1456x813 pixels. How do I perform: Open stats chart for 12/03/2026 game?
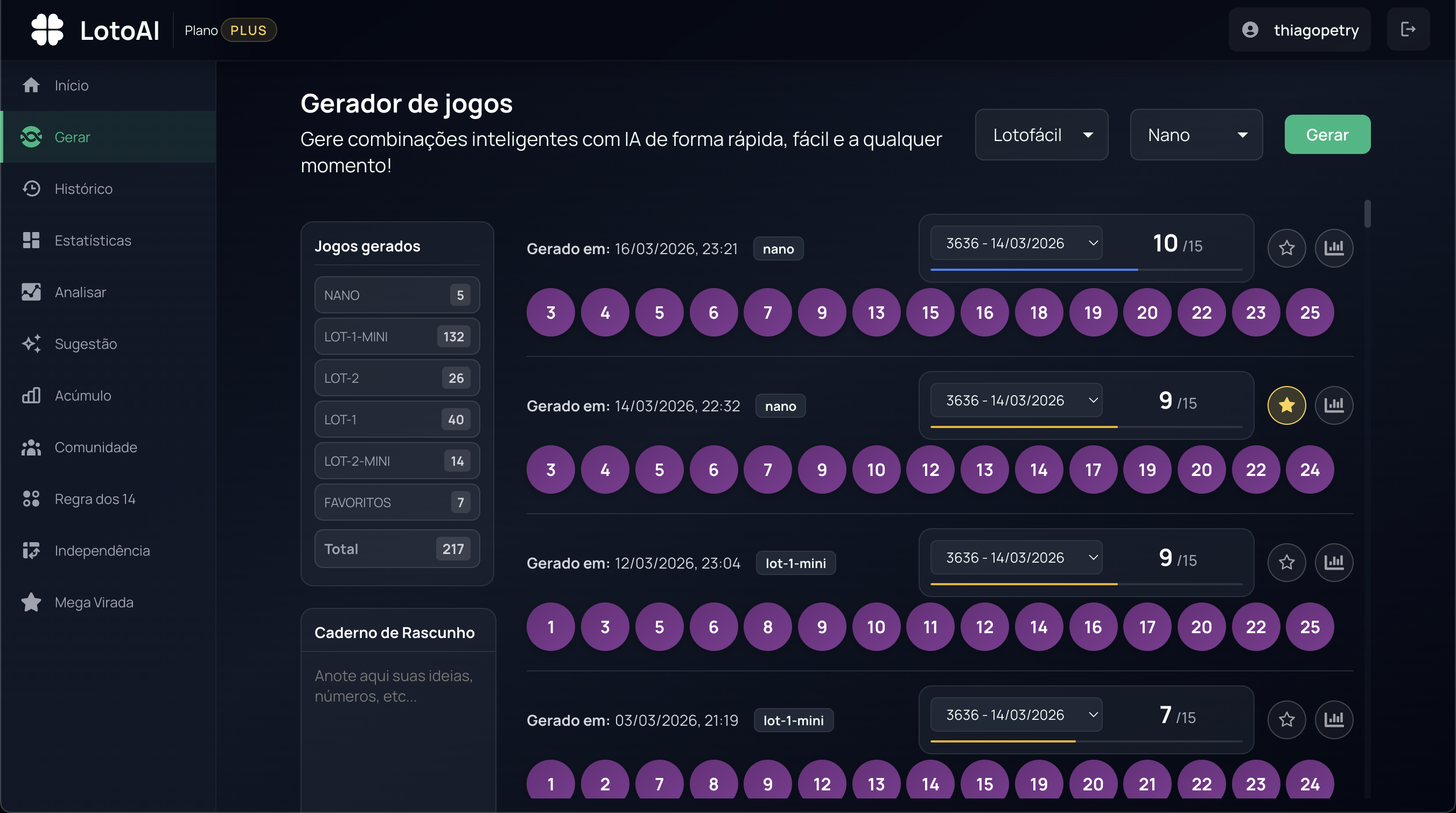pyautogui.click(x=1334, y=562)
